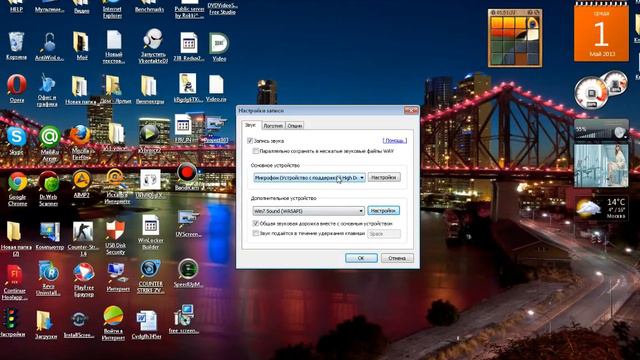Viewport: 640px width, 360px height.
Task: Select the Revo Uninstaller icon
Action: (48, 279)
